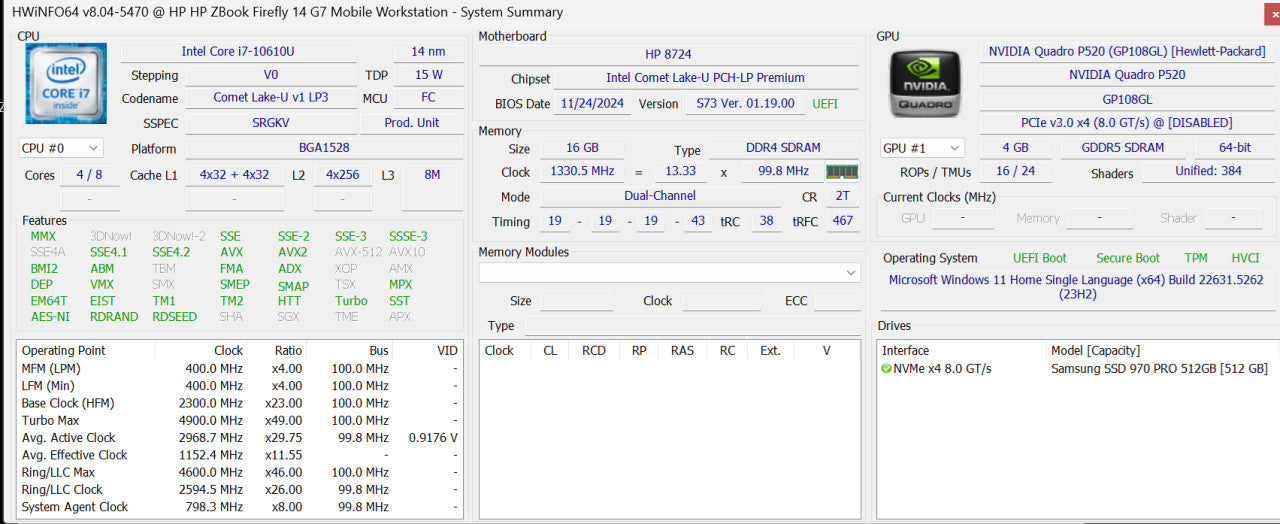Click the L3 cache value 8M
Screen dimensions: 1280x524
point(432,175)
